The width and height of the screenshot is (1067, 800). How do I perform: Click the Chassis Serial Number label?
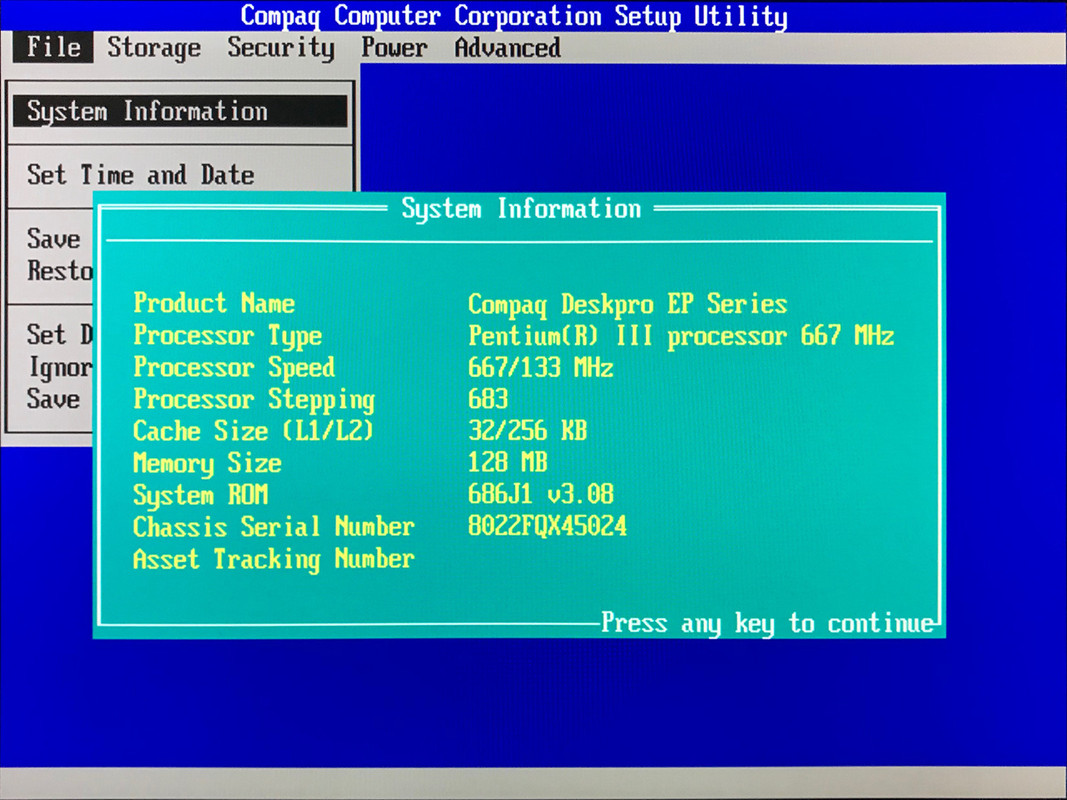274,527
